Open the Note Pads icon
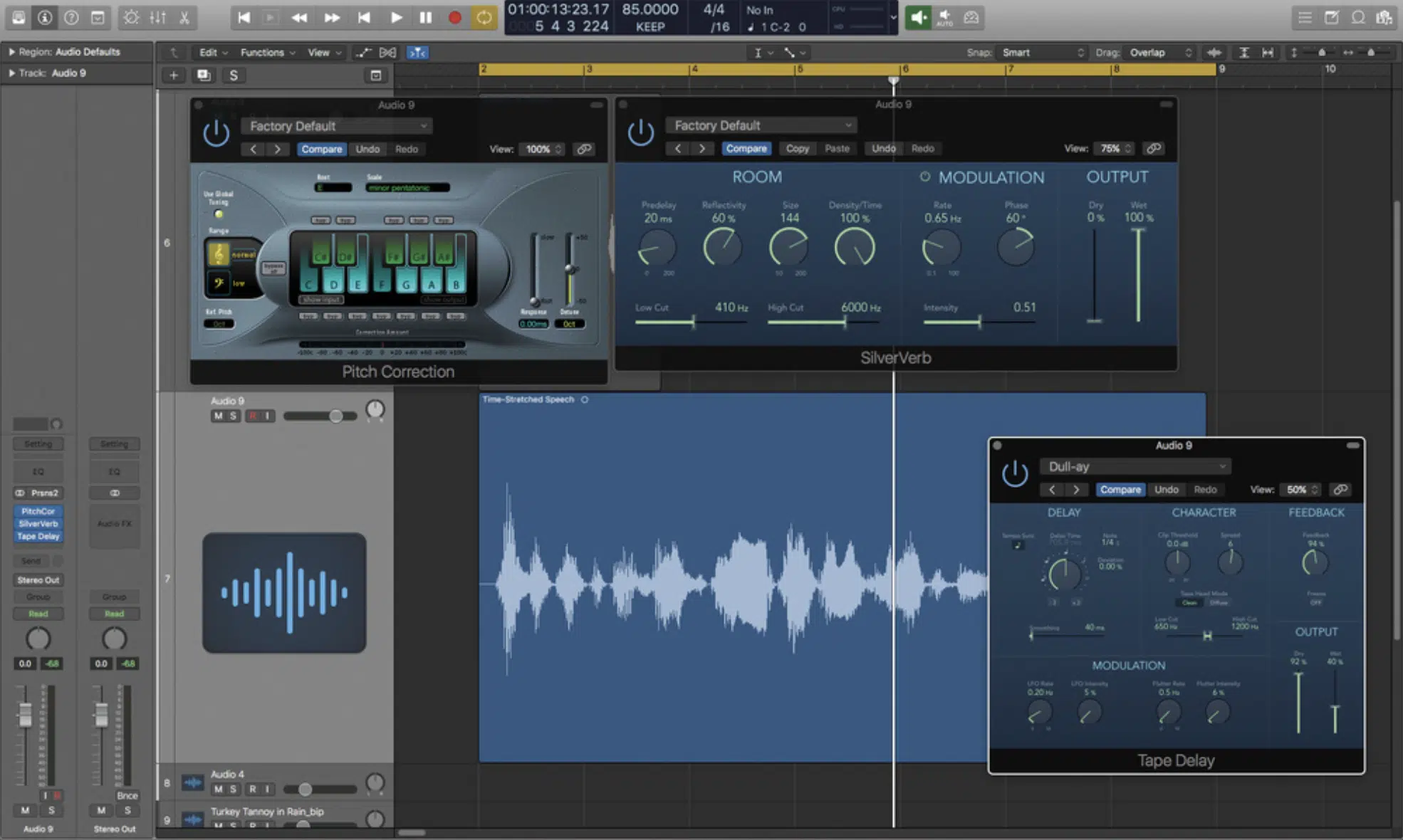Screen dimensions: 1403x840 click(x=1331, y=17)
